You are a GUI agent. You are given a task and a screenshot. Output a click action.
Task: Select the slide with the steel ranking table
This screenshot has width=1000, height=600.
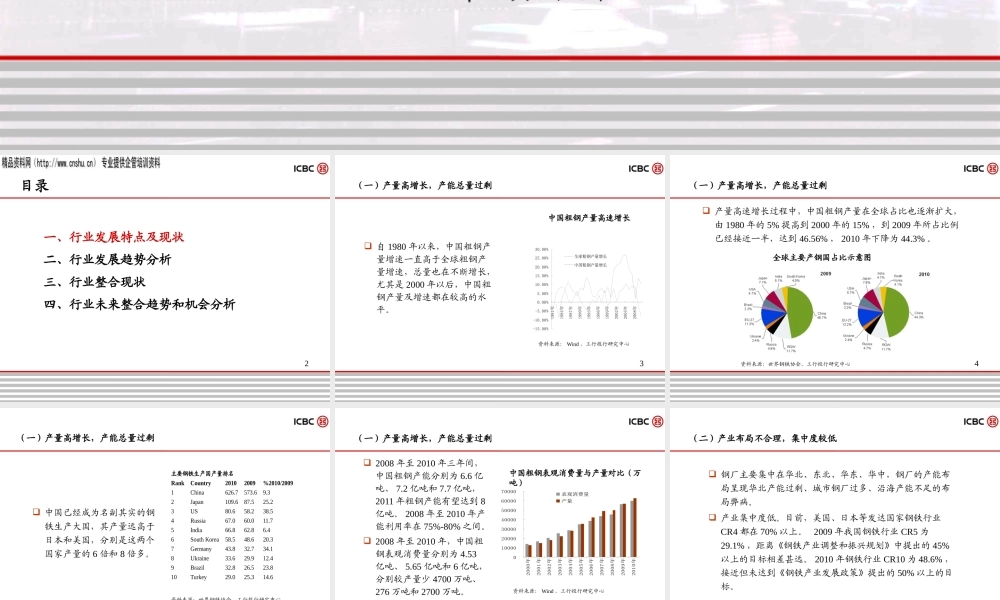pyautogui.click(x=165, y=504)
